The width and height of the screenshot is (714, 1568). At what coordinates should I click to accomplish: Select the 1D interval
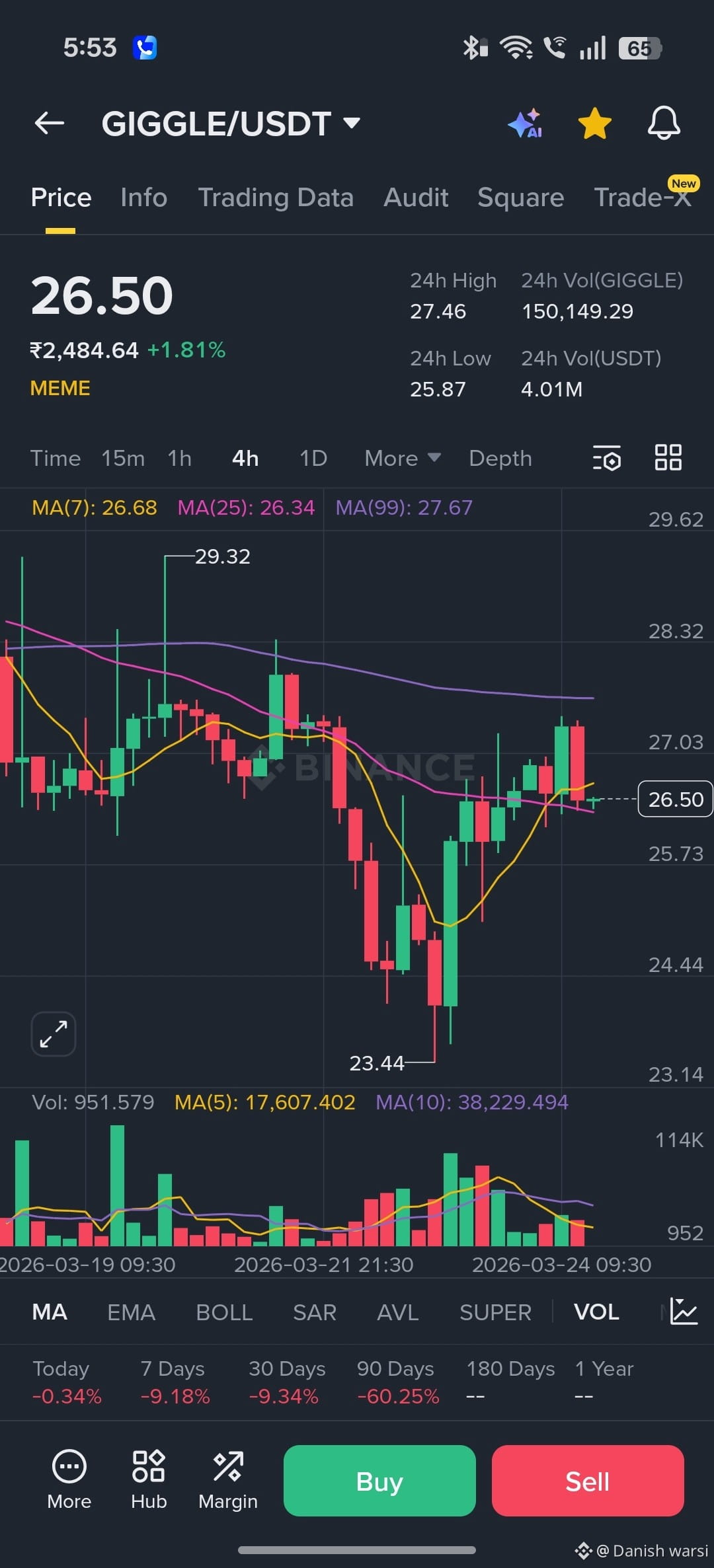[x=313, y=458]
